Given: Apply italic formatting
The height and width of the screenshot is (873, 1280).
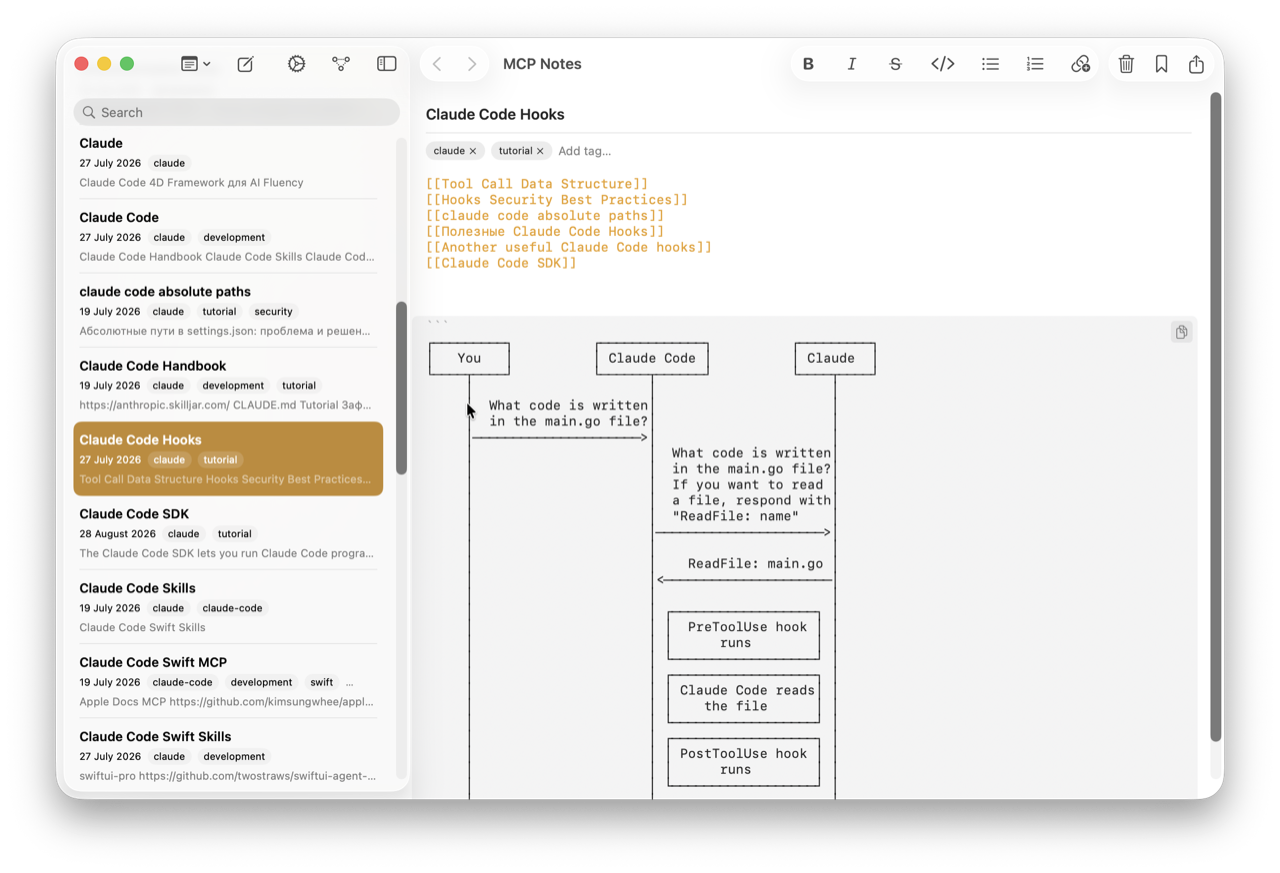Looking at the screenshot, I should point(851,64).
